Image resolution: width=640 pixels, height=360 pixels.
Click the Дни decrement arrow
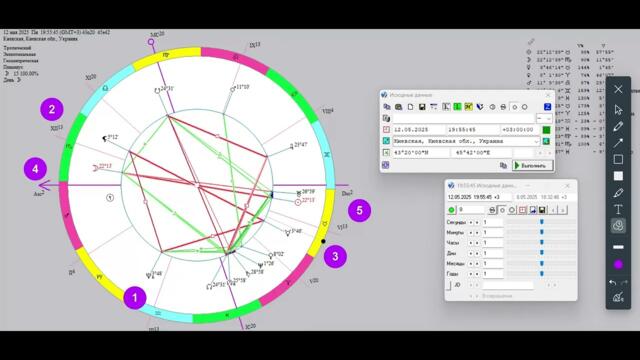pos(471,253)
